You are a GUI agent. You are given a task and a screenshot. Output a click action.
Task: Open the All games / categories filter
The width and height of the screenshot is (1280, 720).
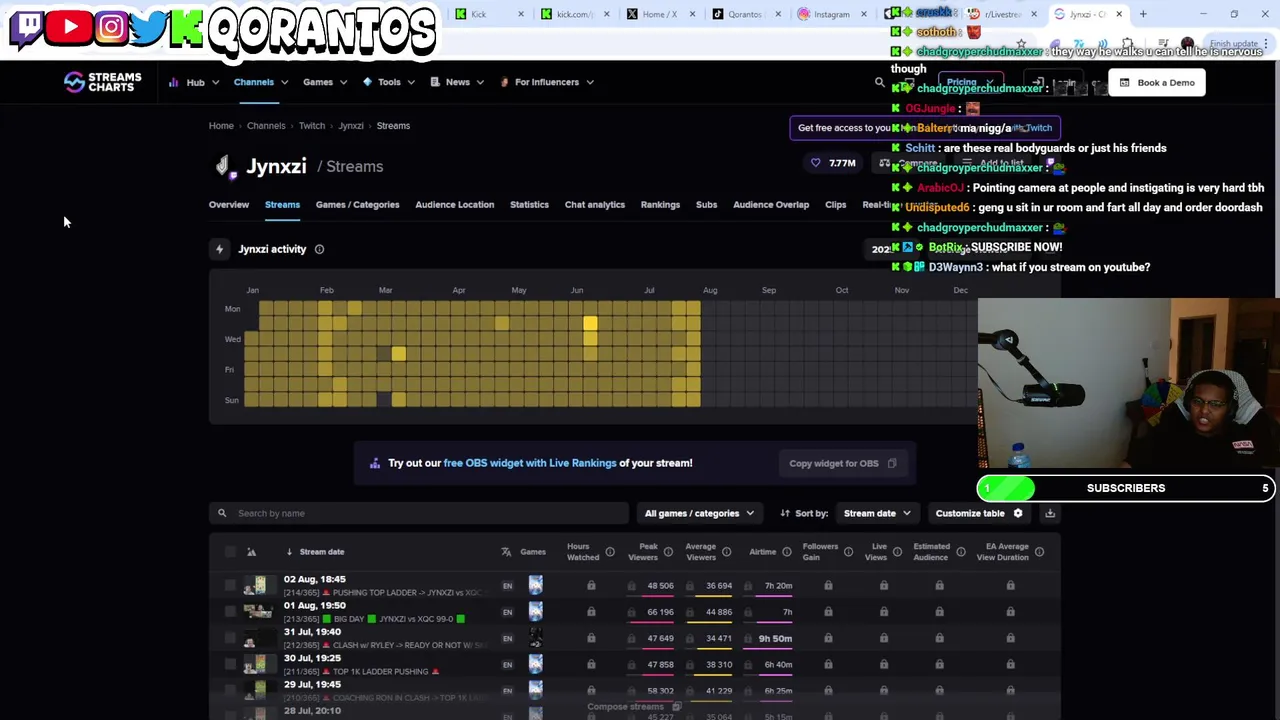[699, 513]
